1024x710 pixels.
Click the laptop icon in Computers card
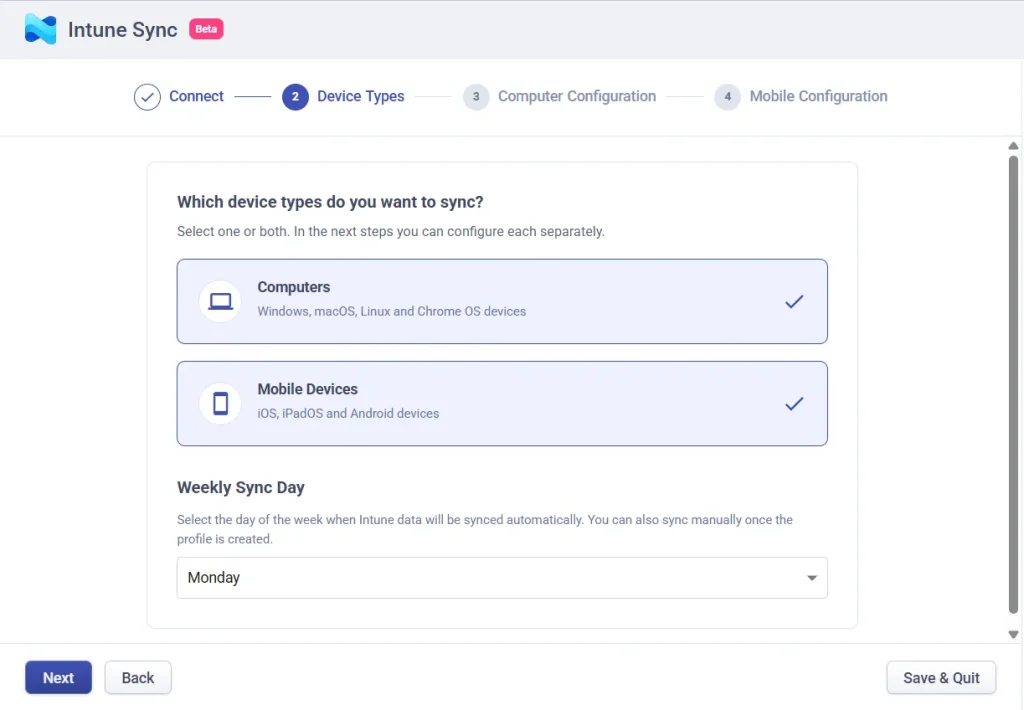(x=220, y=301)
